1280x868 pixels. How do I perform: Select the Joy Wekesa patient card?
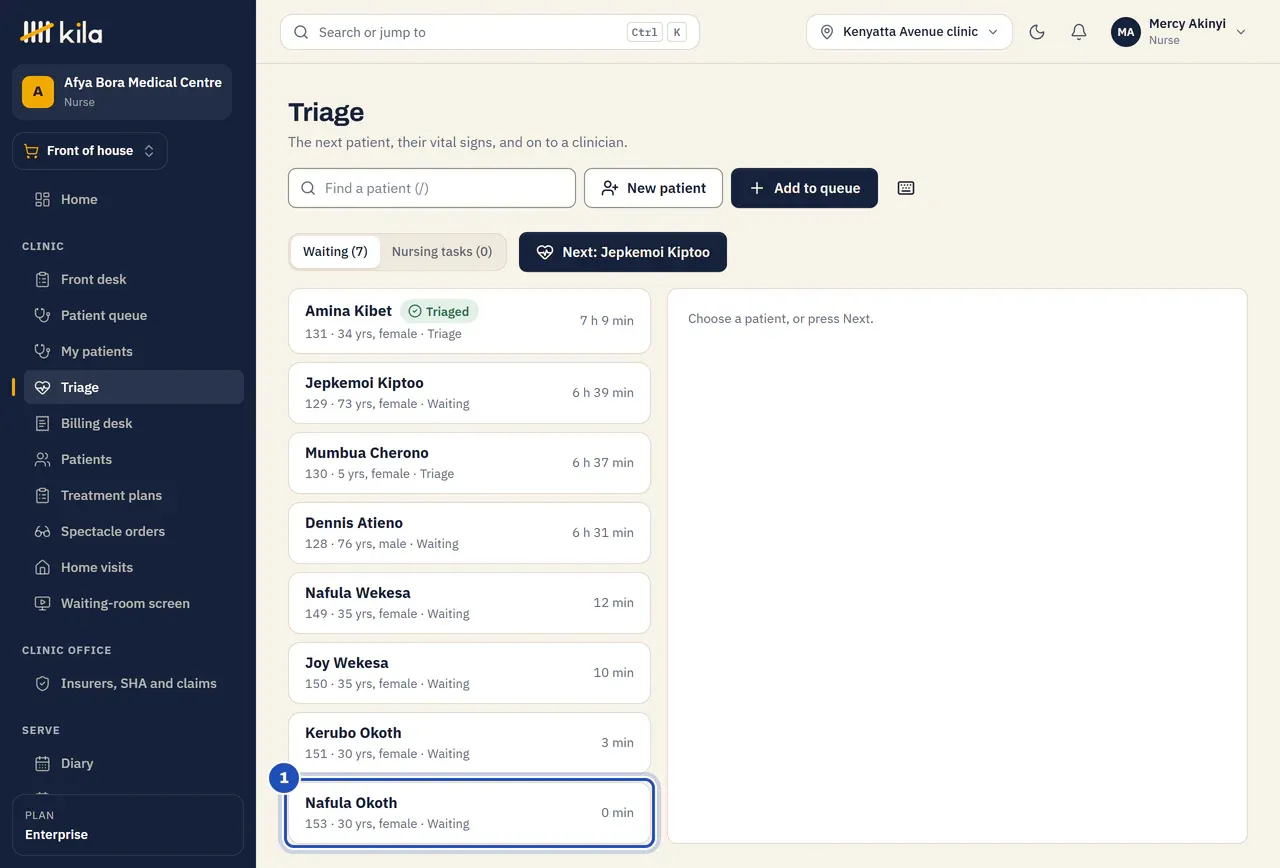click(469, 673)
